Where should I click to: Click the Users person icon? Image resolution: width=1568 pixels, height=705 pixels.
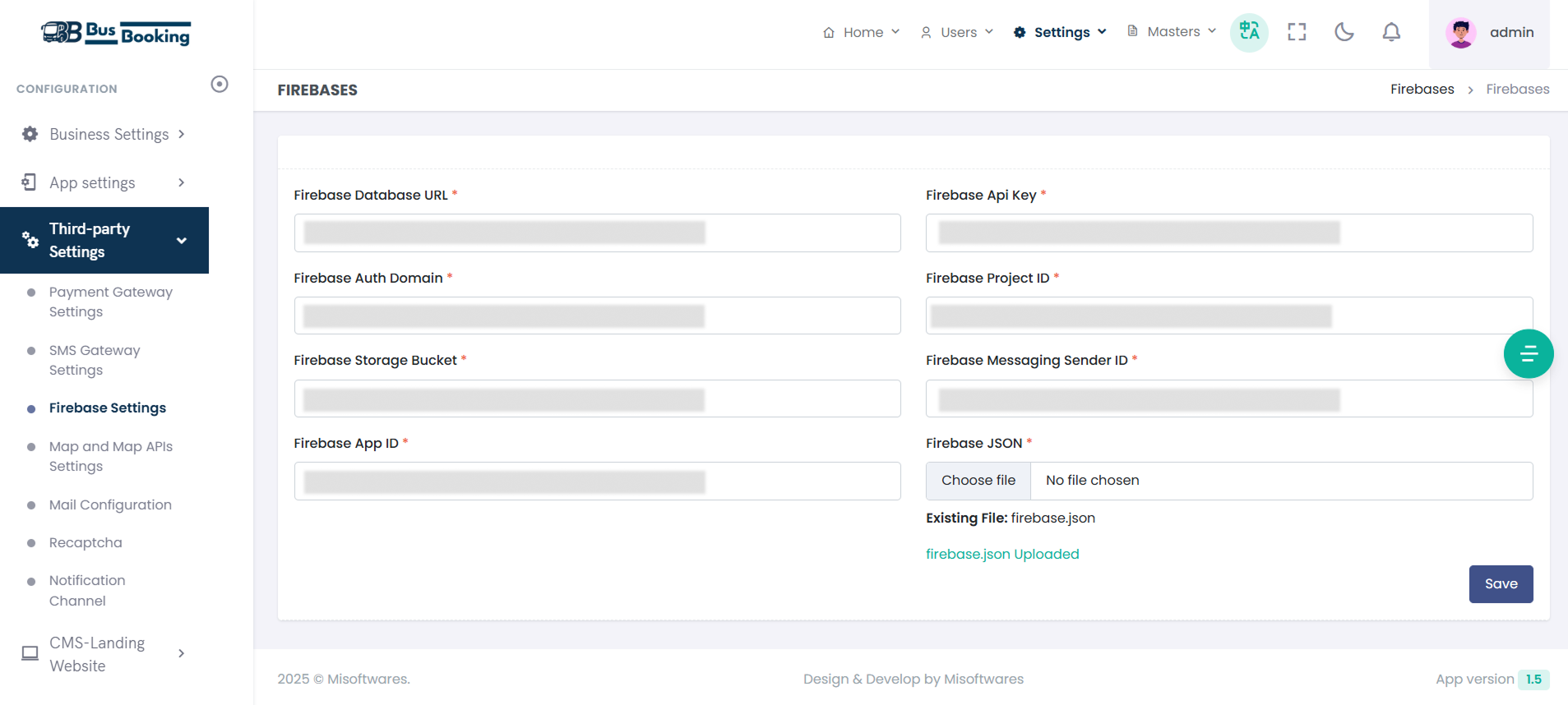pos(926,32)
